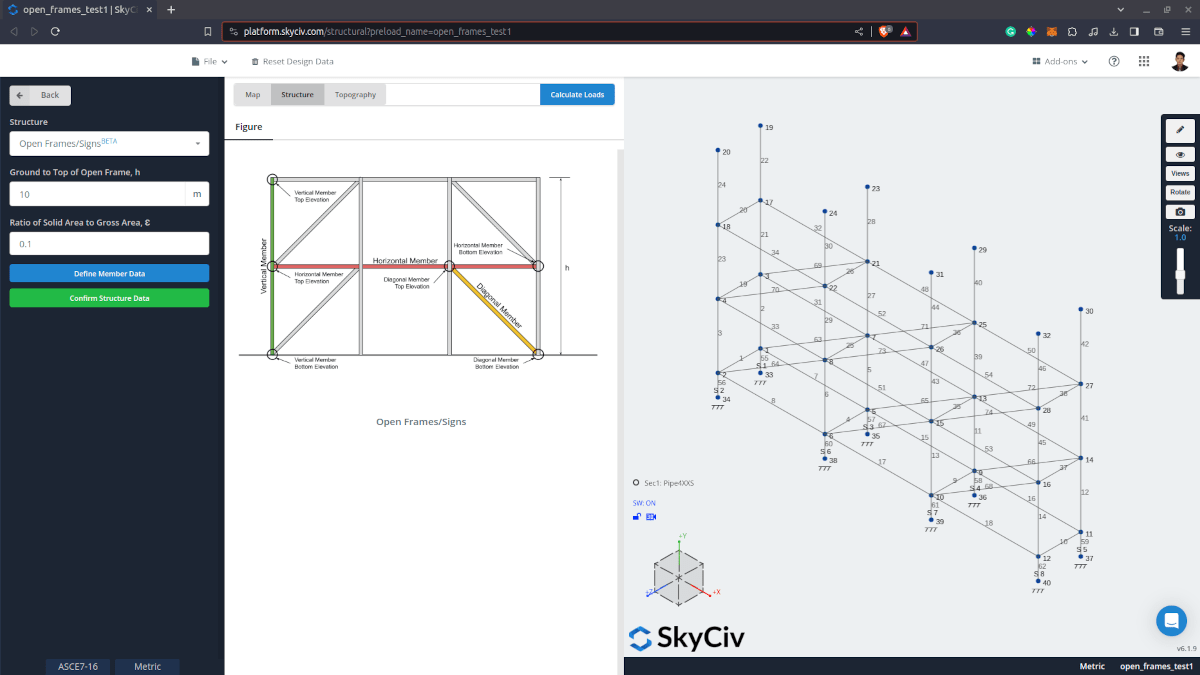Click the 3D camera view icon
The height and width of the screenshot is (675, 1200).
click(x=651, y=517)
